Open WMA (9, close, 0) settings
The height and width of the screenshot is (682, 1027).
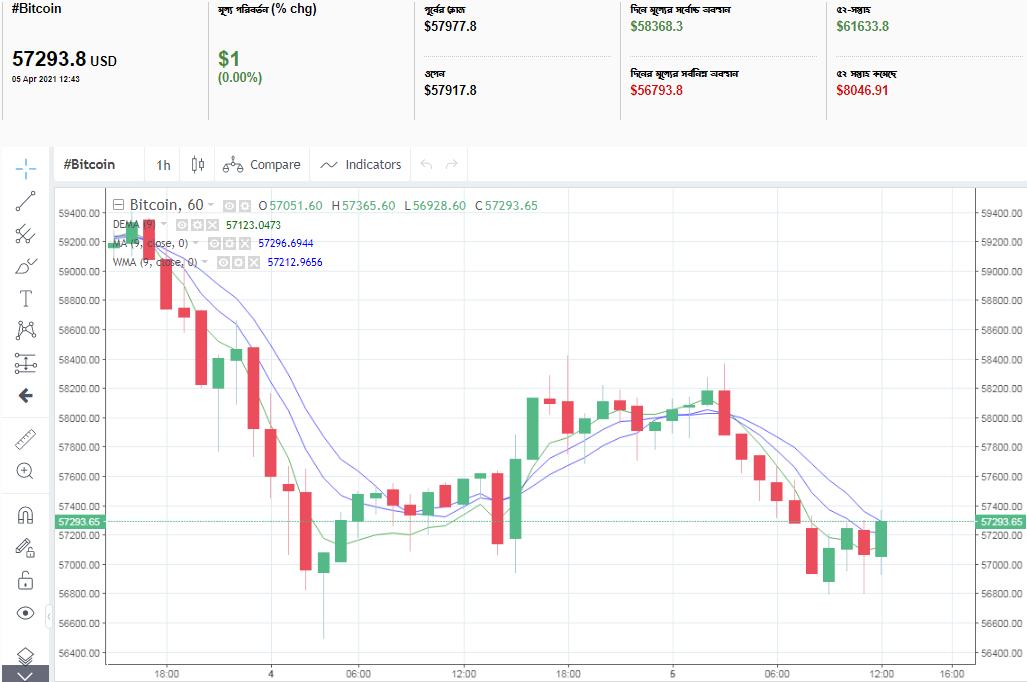[238, 263]
